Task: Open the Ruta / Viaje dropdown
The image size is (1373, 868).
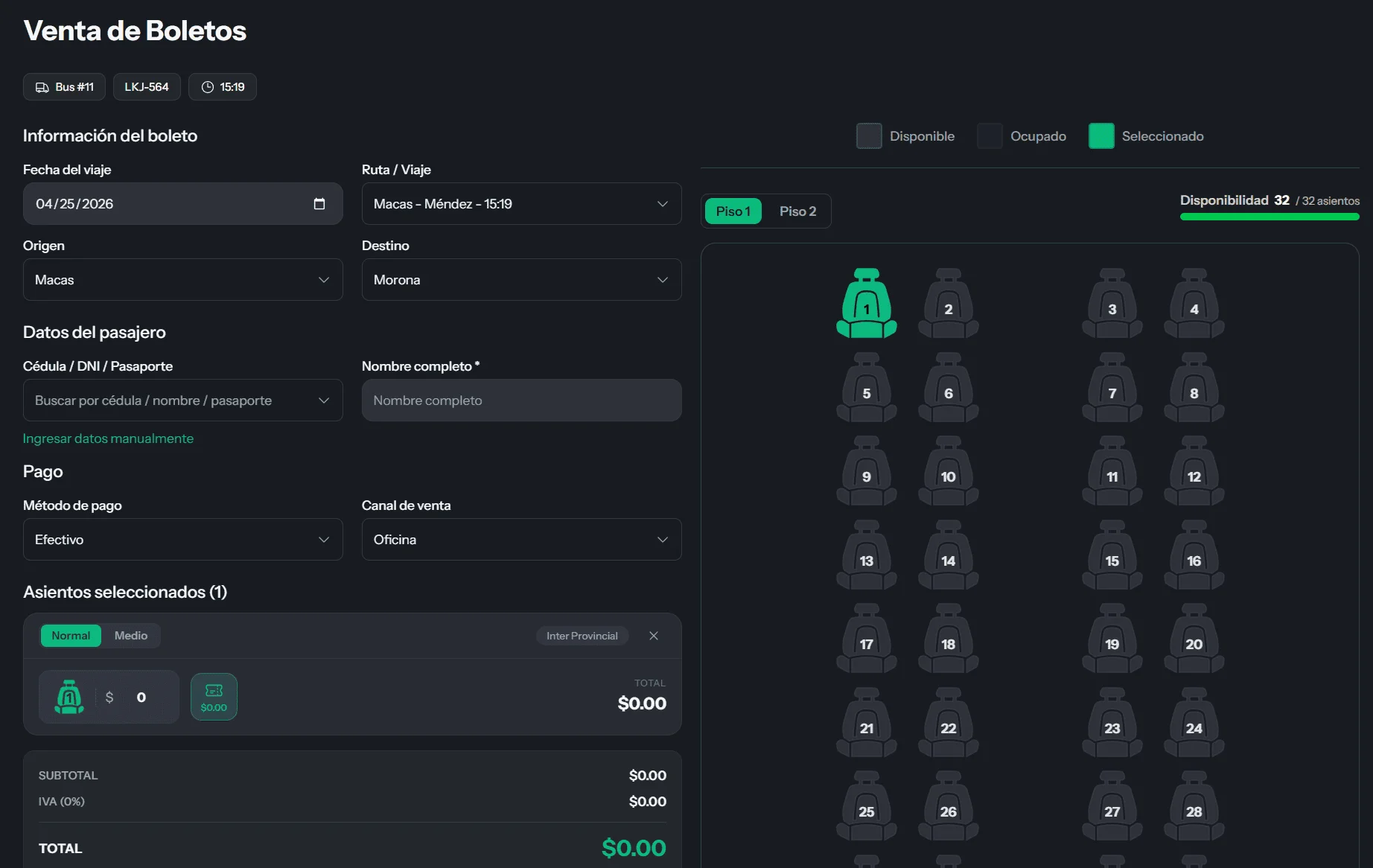Action: (x=521, y=204)
